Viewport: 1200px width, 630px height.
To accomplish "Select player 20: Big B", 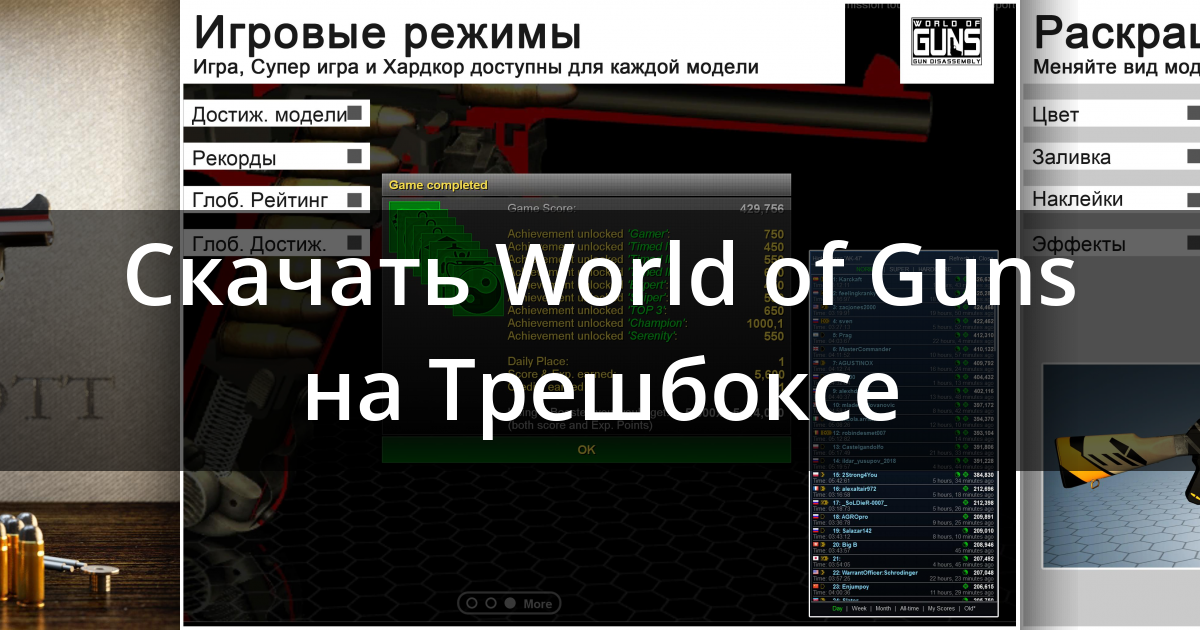I will click(845, 545).
